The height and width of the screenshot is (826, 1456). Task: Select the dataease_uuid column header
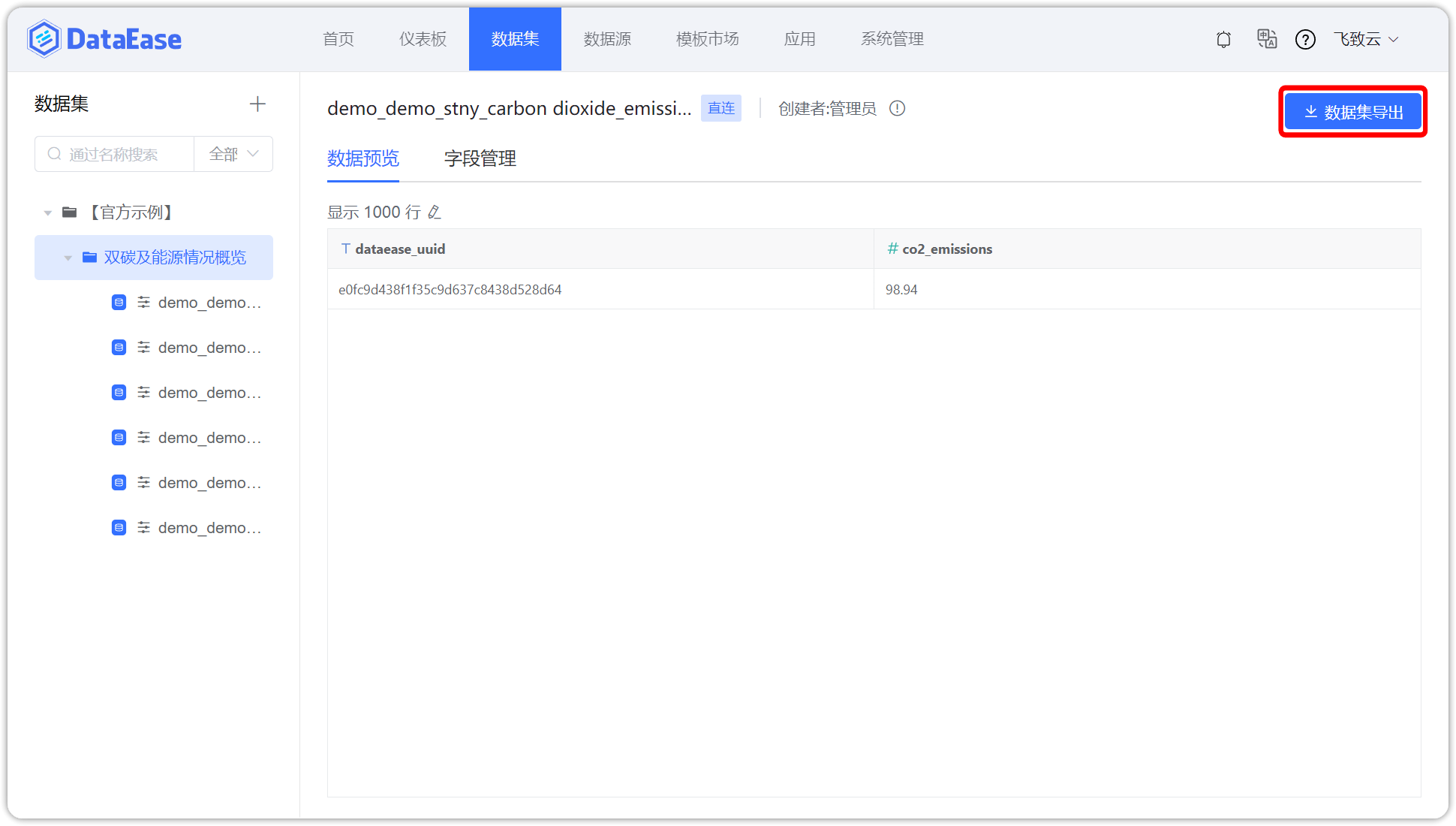tap(401, 249)
